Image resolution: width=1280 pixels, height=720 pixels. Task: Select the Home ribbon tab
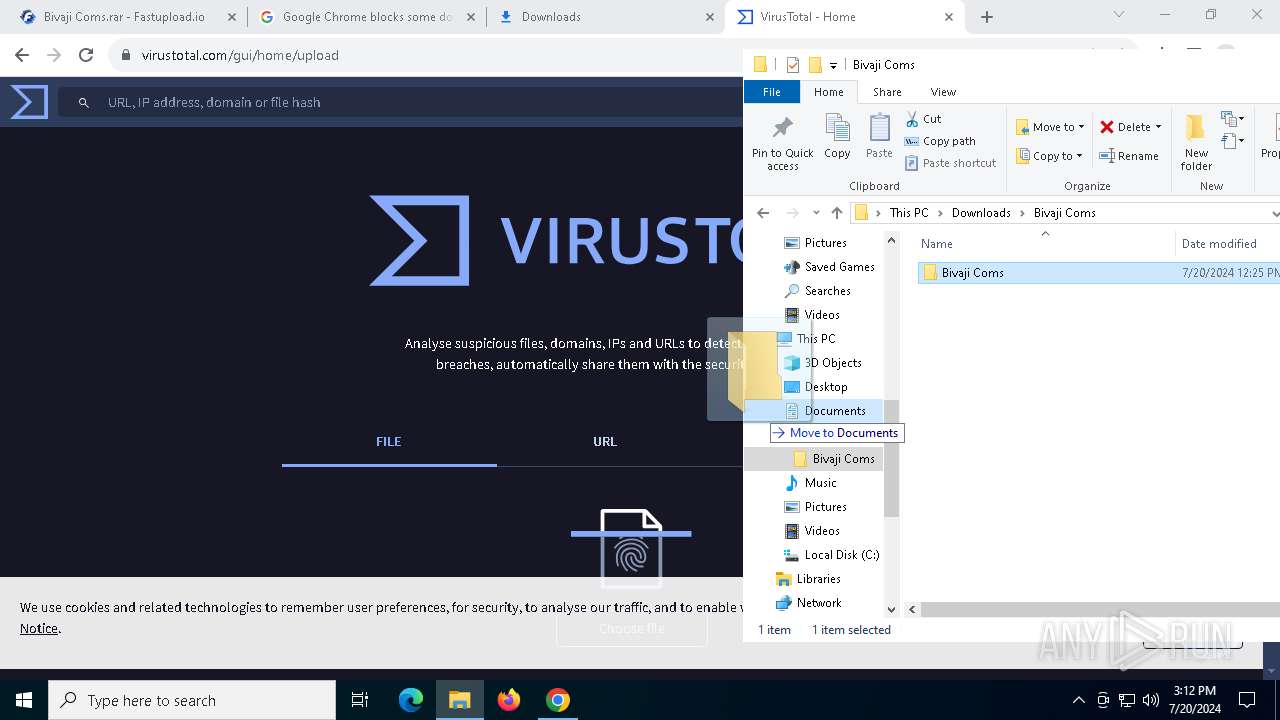(828, 92)
